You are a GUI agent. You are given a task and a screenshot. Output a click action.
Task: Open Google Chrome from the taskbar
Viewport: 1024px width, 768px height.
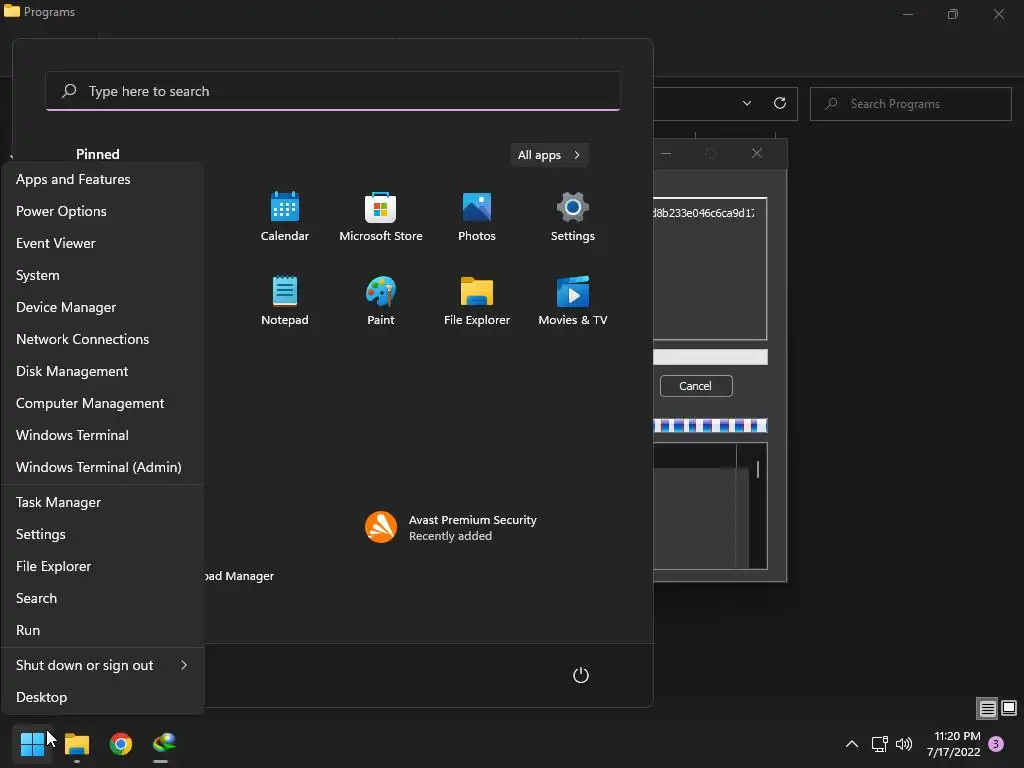[x=121, y=744]
